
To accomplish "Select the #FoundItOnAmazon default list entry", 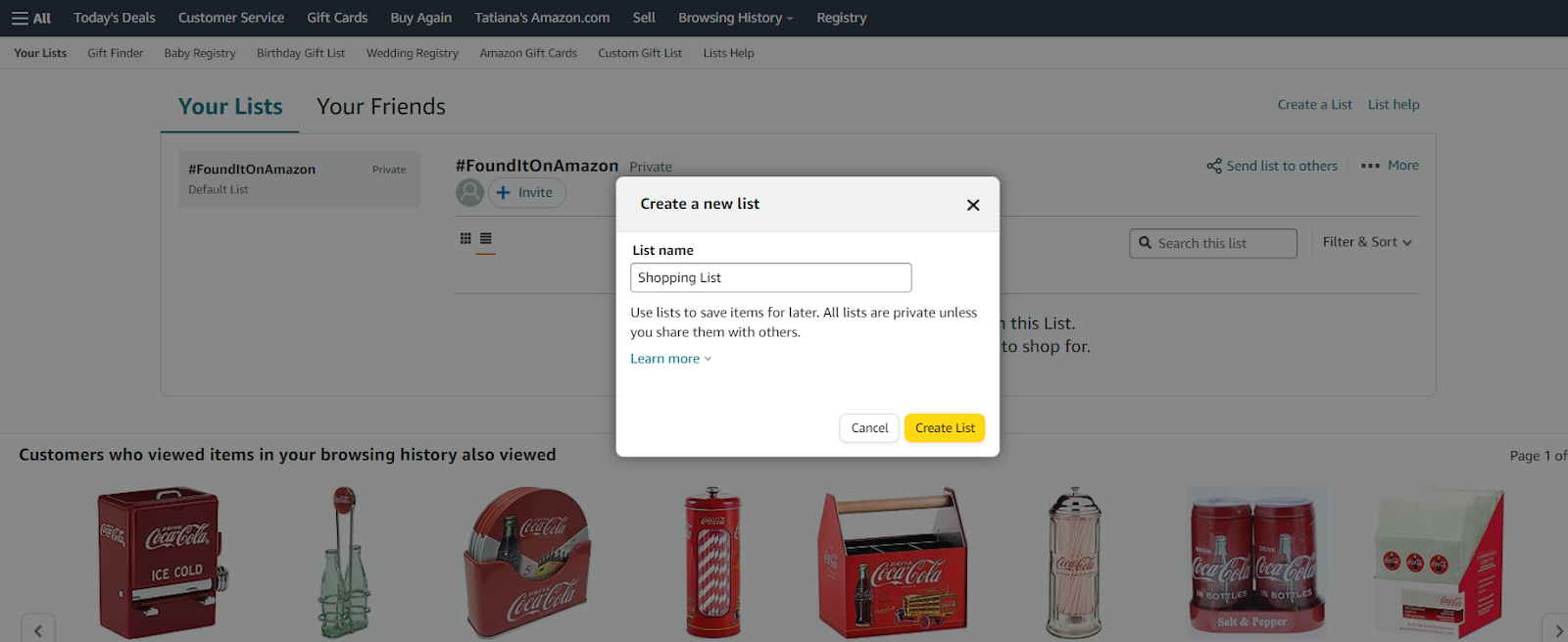I will click(299, 178).
